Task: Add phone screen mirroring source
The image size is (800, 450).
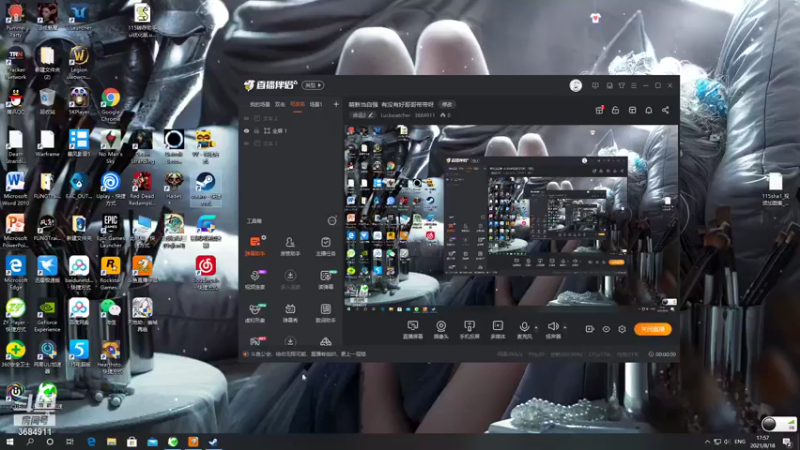Action: click(469, 329)
